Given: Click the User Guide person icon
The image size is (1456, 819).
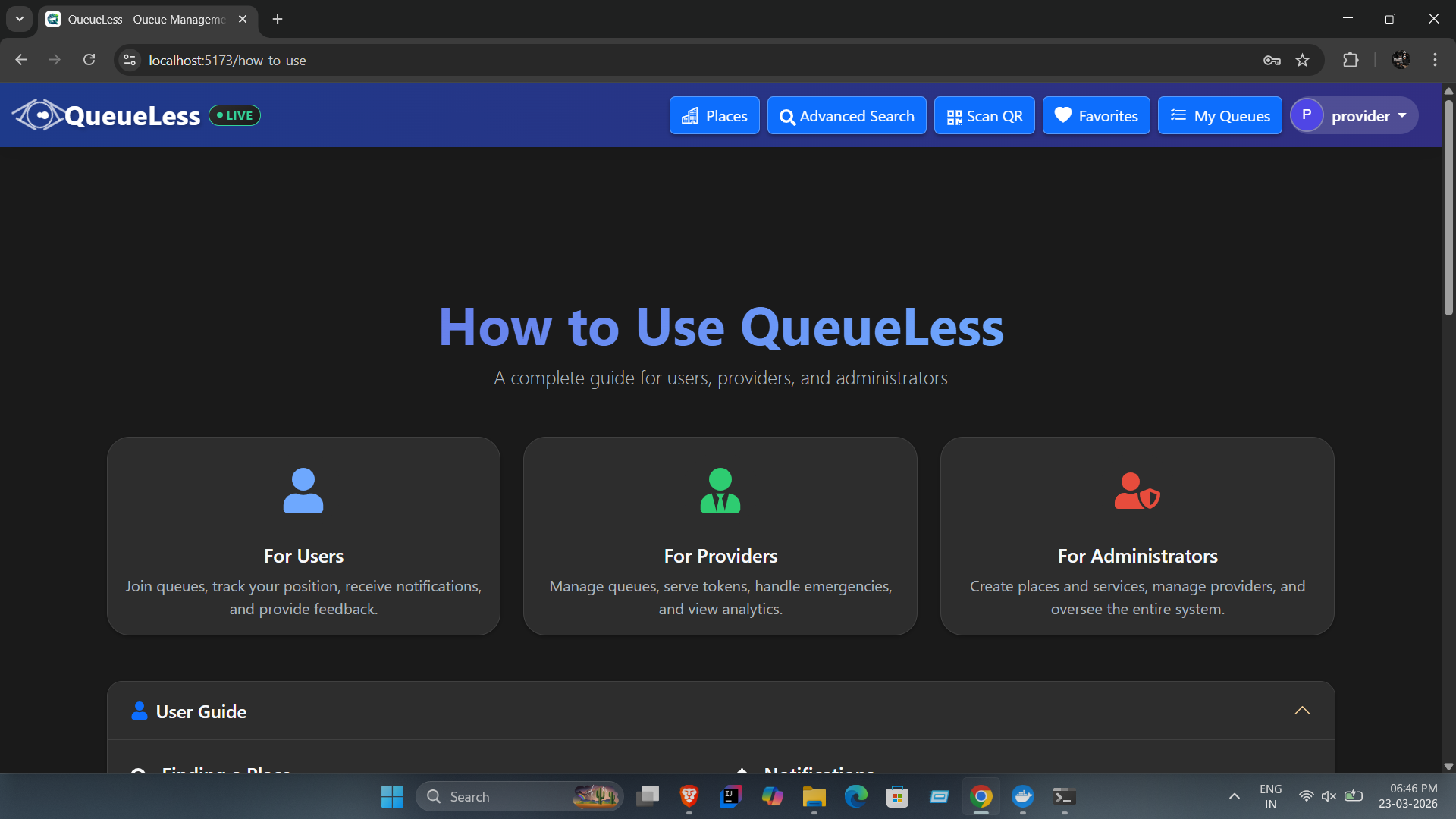Looking at the screenshot, I should [x=140, y=711].
